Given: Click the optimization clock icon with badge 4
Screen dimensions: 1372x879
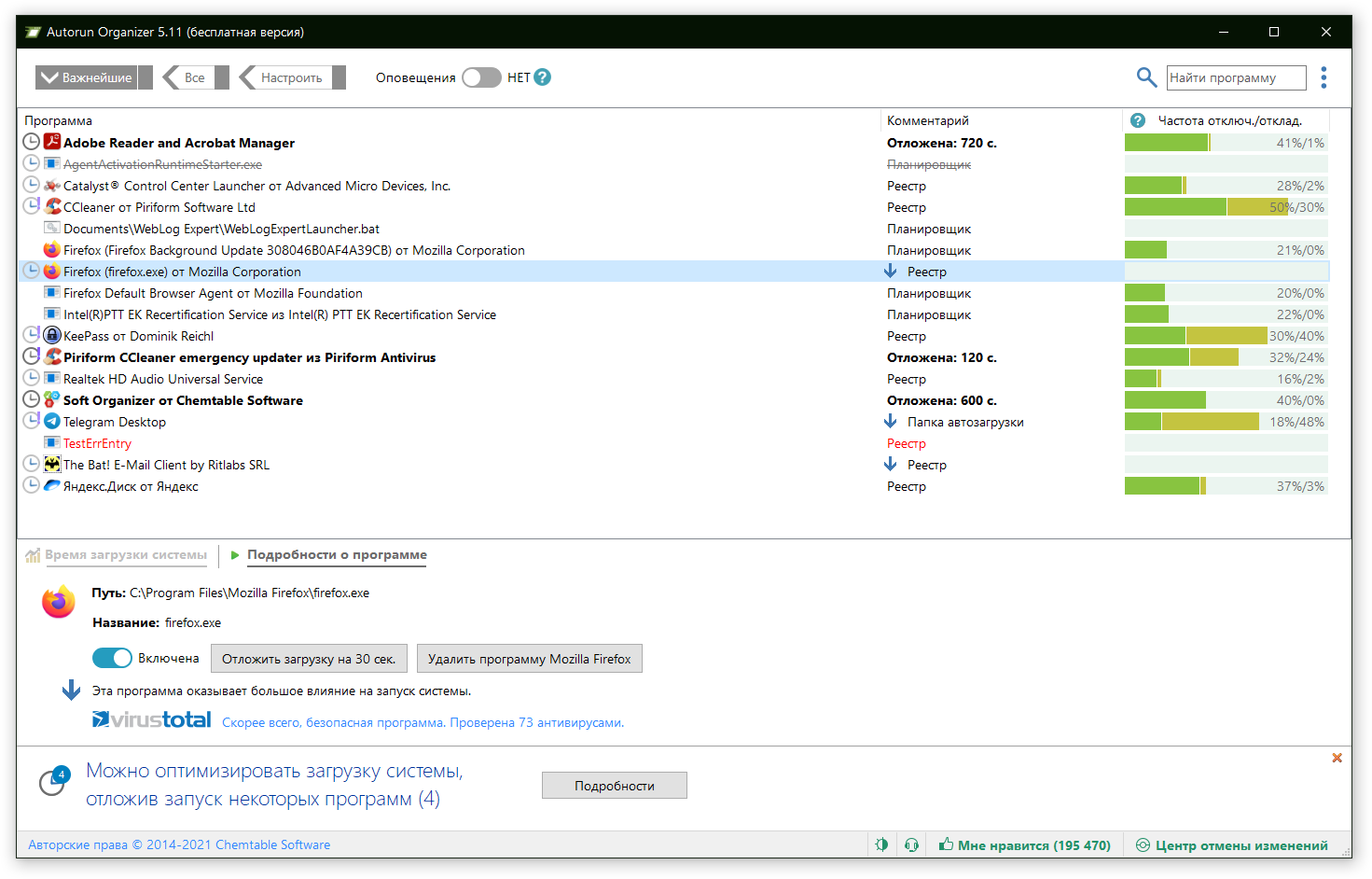Looking at the screenshot, I should click(x=54, y=782).
